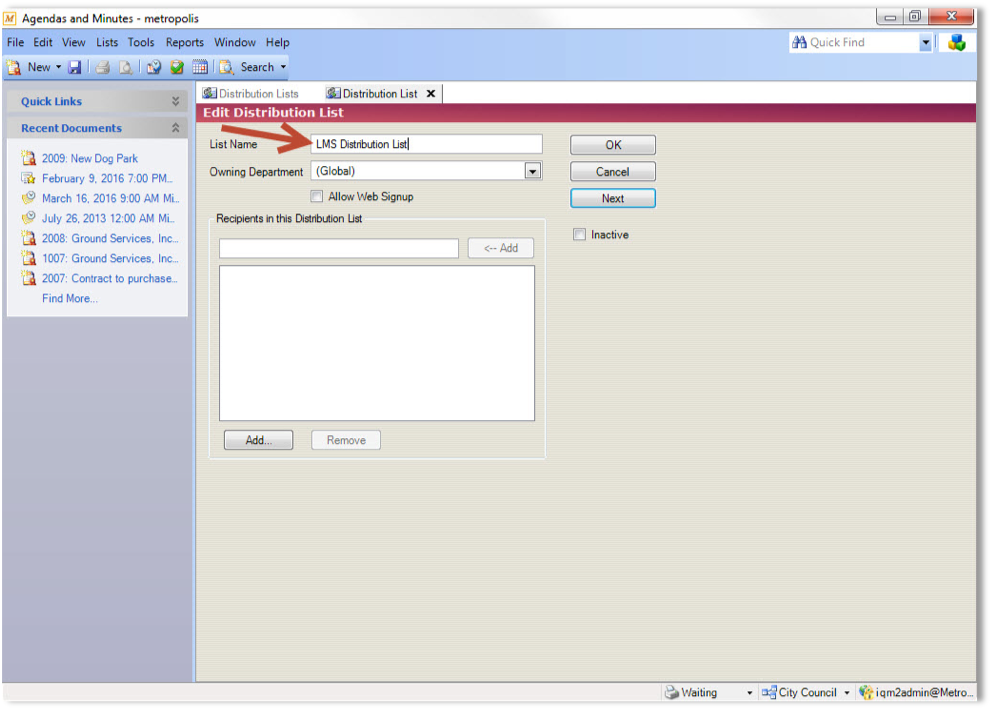Screen dimensions: 991x708
Task: Click the Quick Find search field
Action: point(863,42)
